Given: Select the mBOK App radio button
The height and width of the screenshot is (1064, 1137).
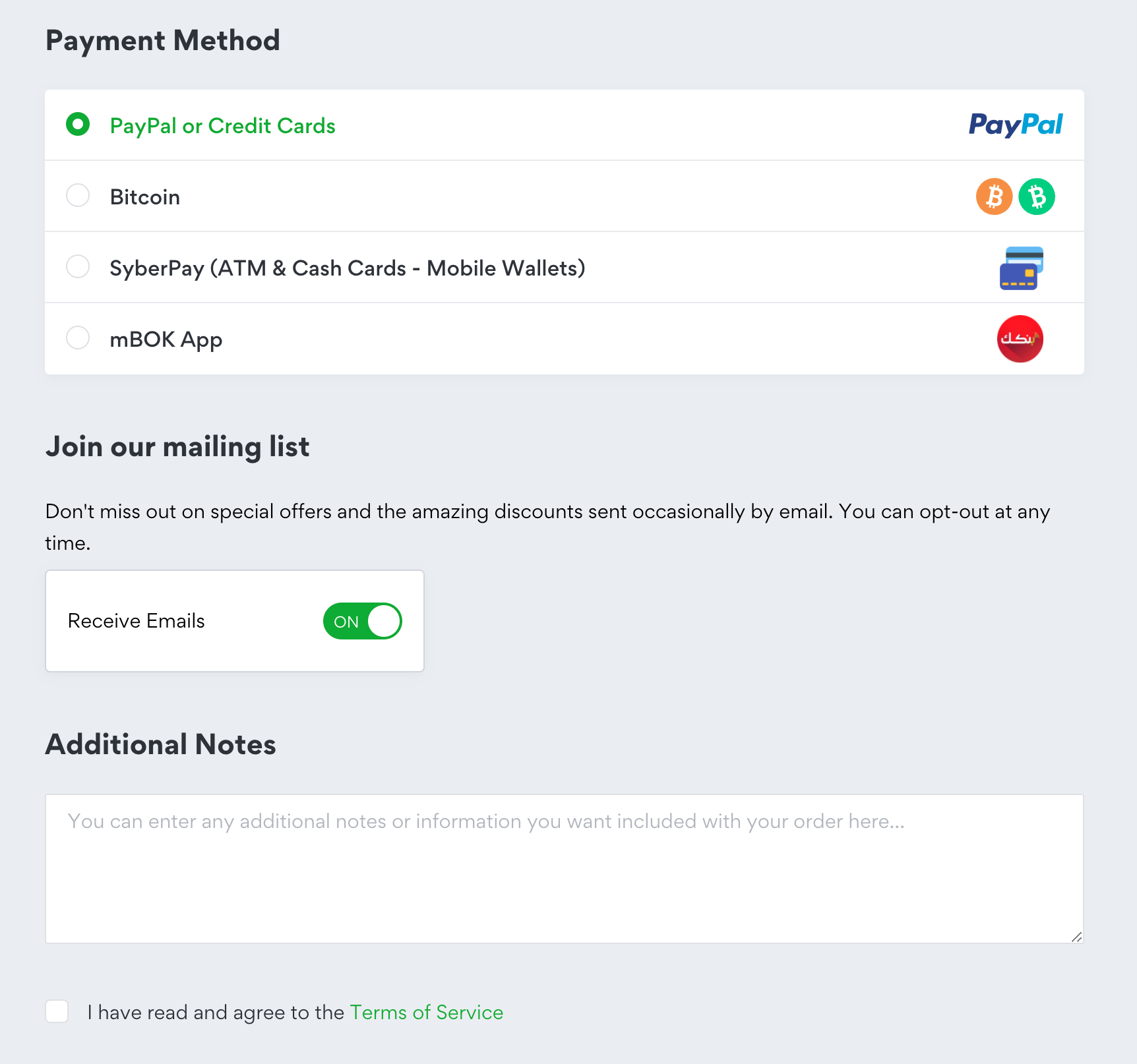Looking at the screenshot, I should click(x=78, y=338).
